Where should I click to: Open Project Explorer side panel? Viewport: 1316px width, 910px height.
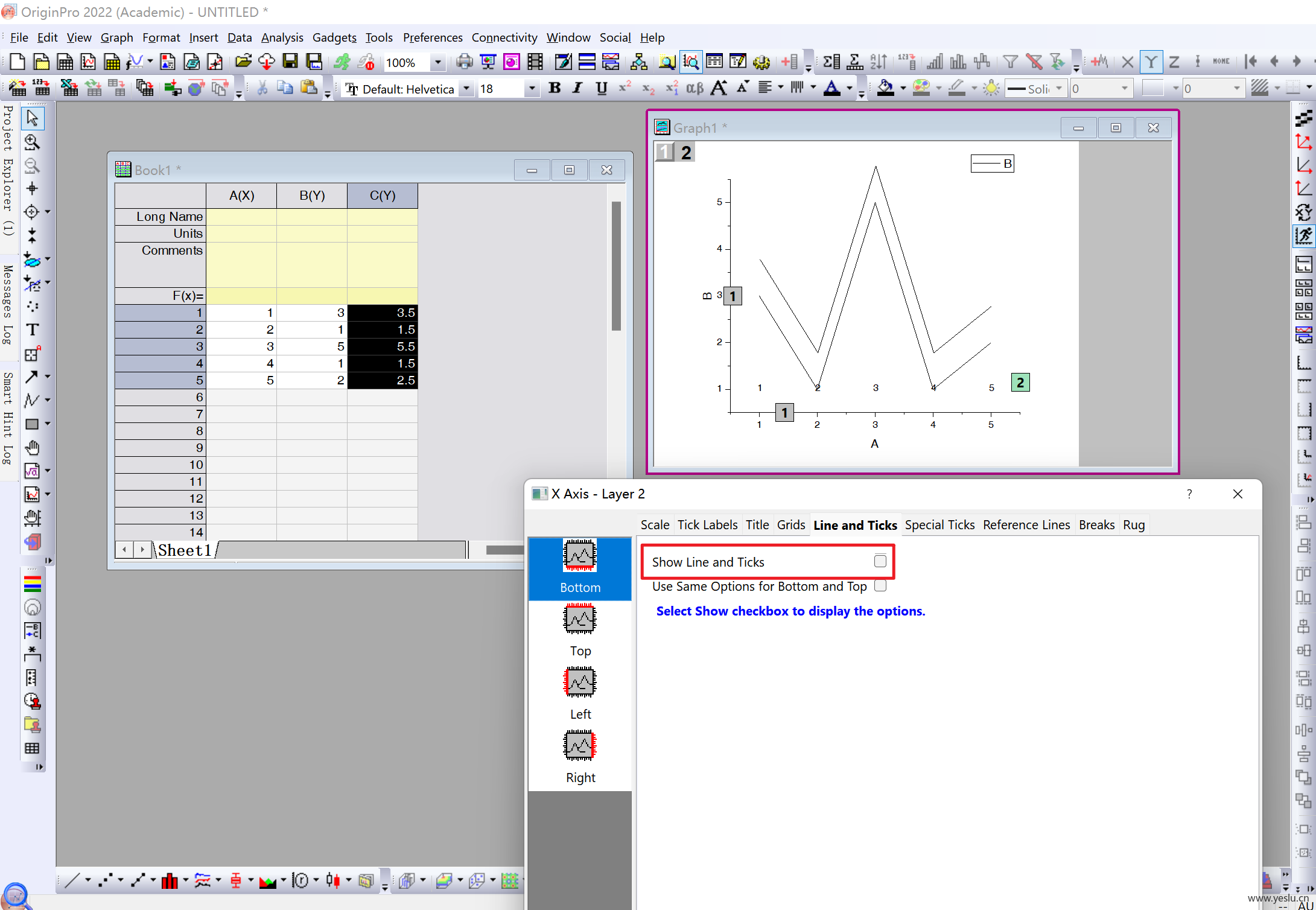point(8,170)
